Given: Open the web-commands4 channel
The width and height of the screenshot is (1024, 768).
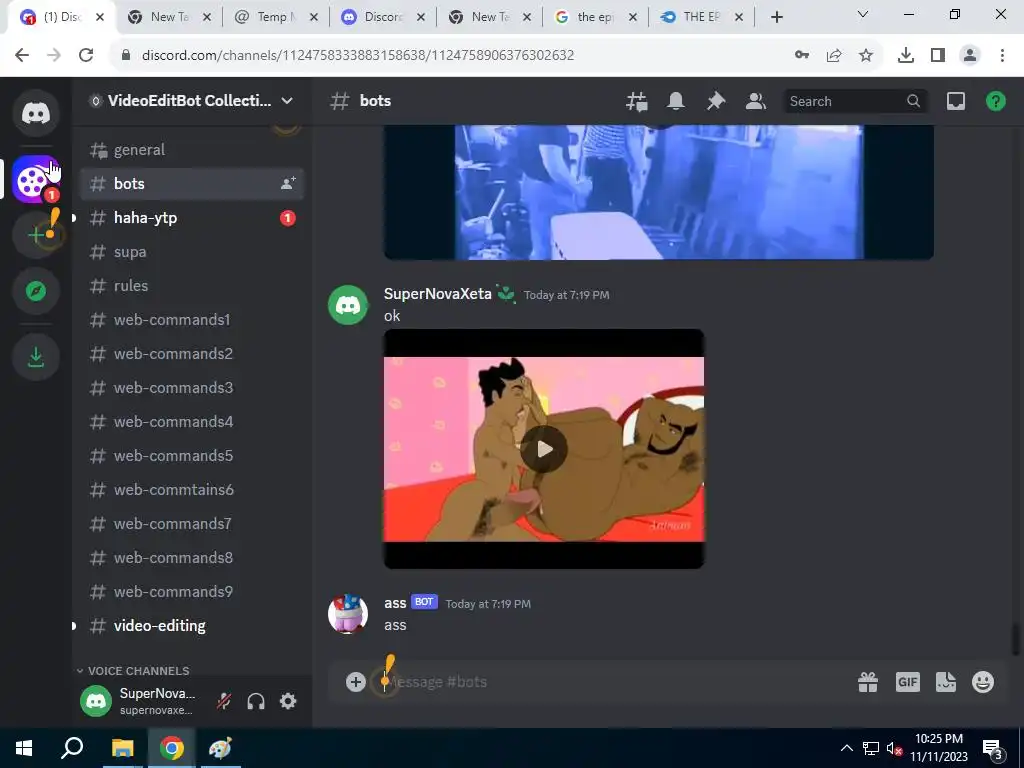Looking at the screenshot, I should 192,421.
